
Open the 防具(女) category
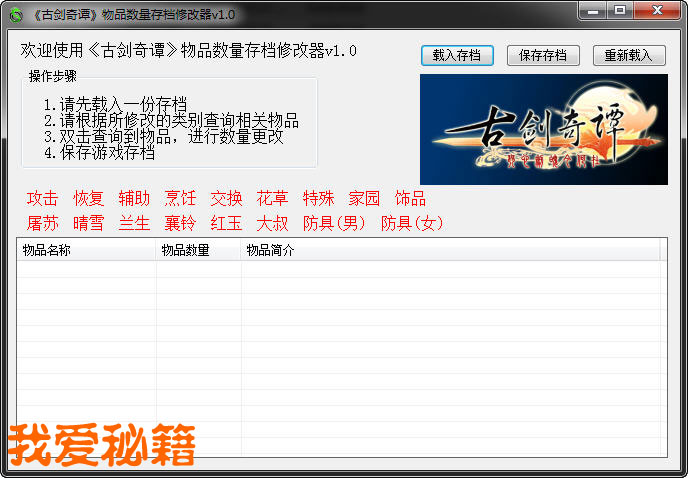tap(412, 223)
